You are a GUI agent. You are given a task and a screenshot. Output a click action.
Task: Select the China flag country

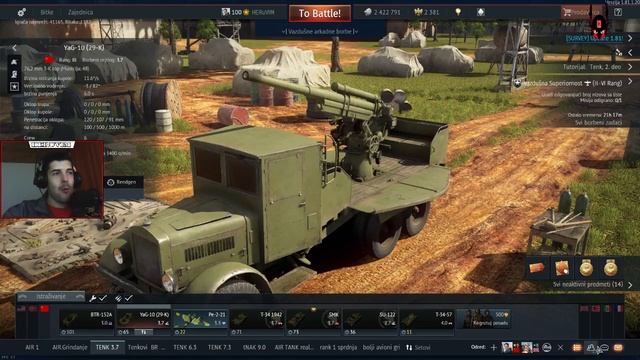click(44, 309)
